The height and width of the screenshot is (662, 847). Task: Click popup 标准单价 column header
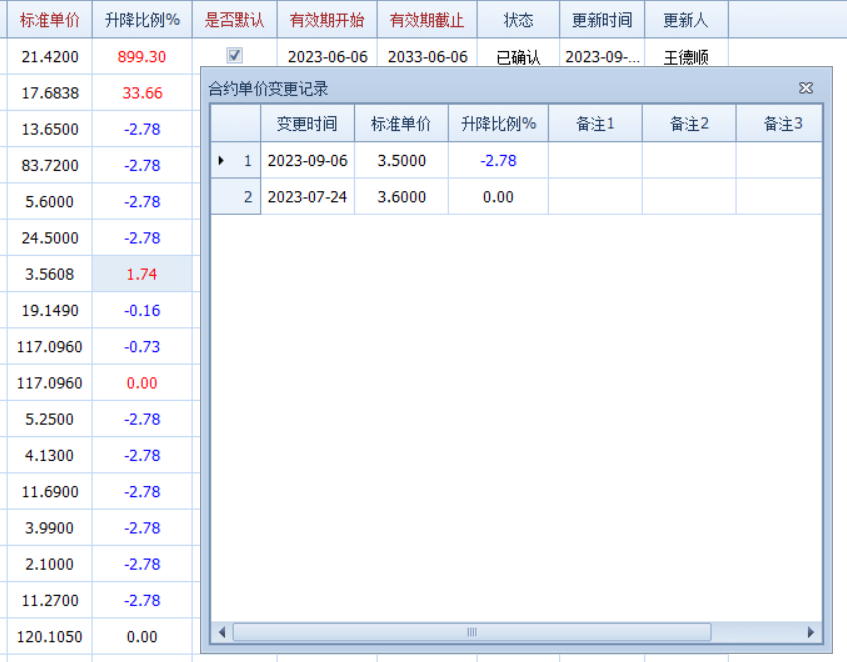point(401,124)
